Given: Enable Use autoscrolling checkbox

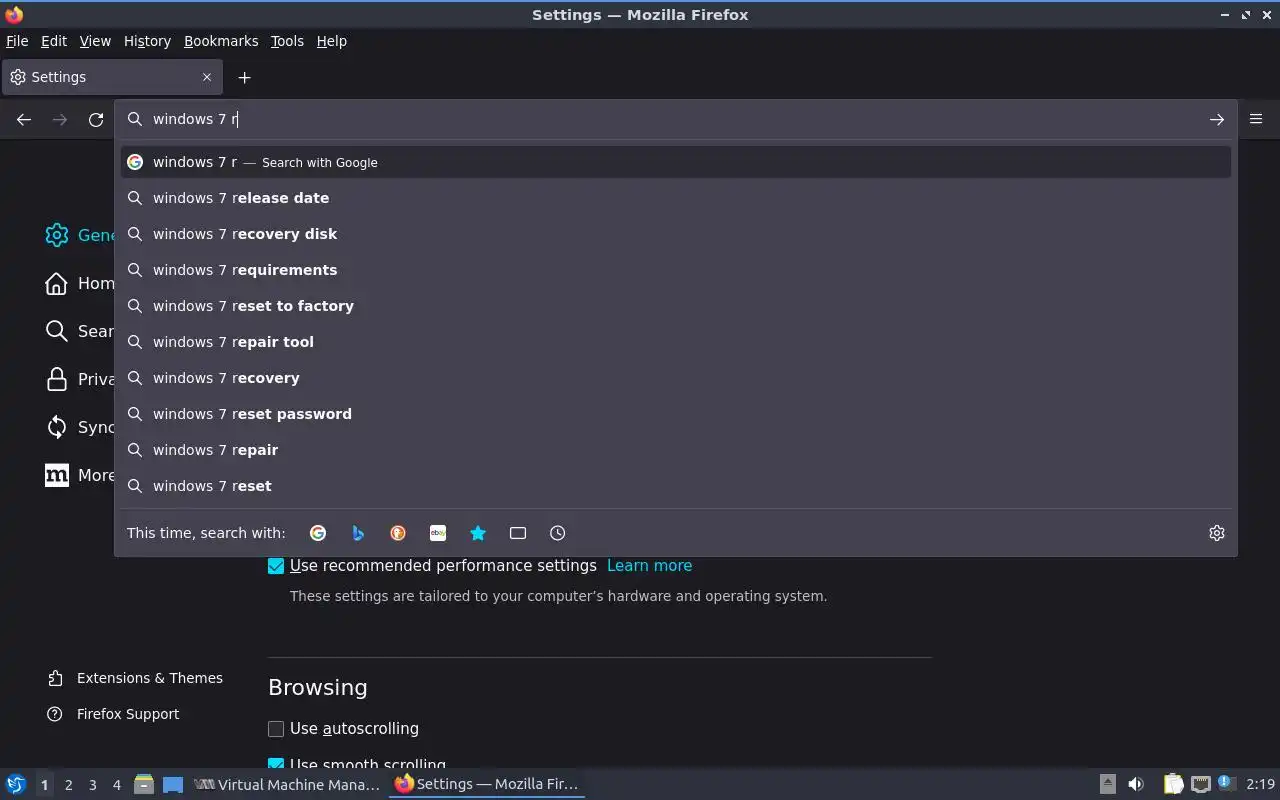Looking at the screenshot, I should [x=276, y=729].
